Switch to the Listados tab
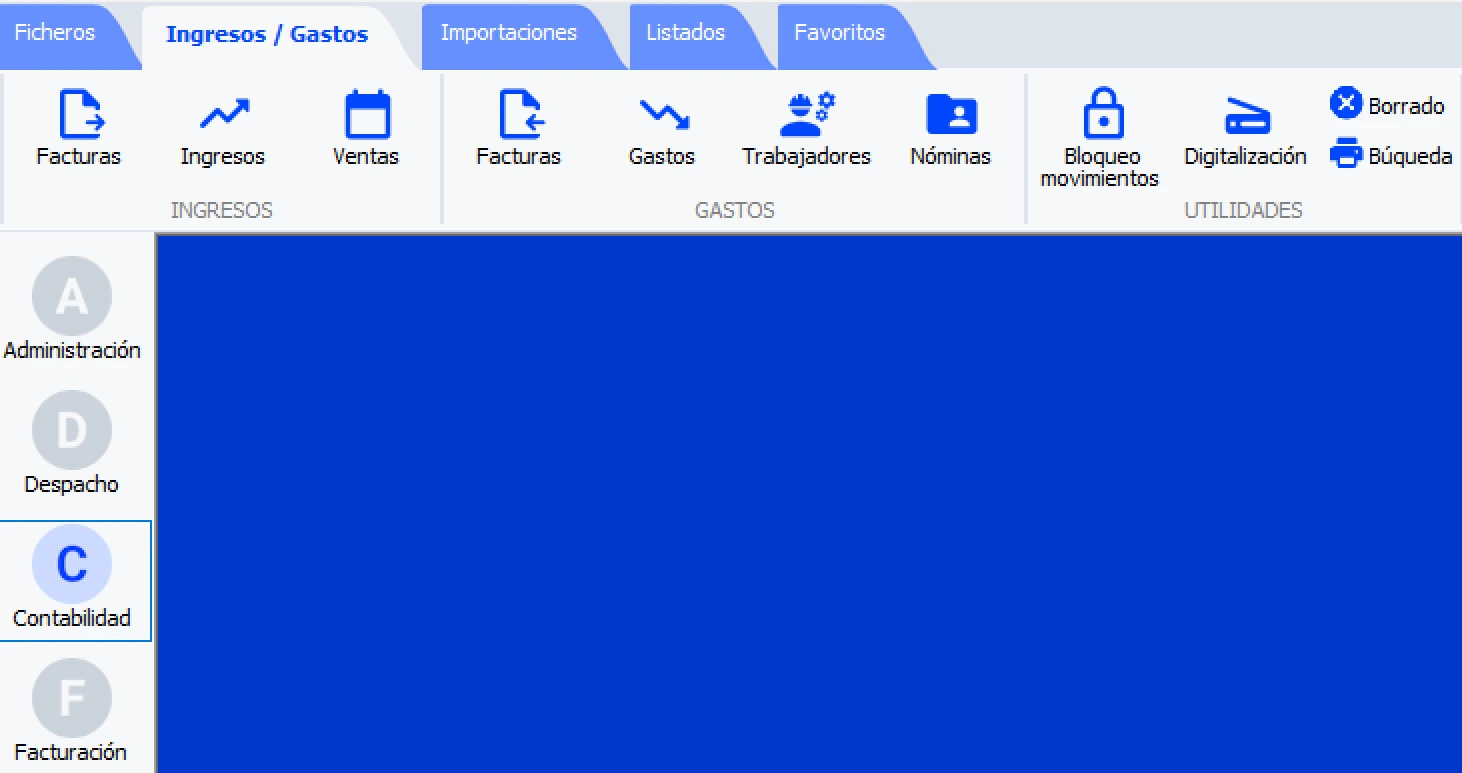This screenshot has height=773, width=1462. (686, 32)
